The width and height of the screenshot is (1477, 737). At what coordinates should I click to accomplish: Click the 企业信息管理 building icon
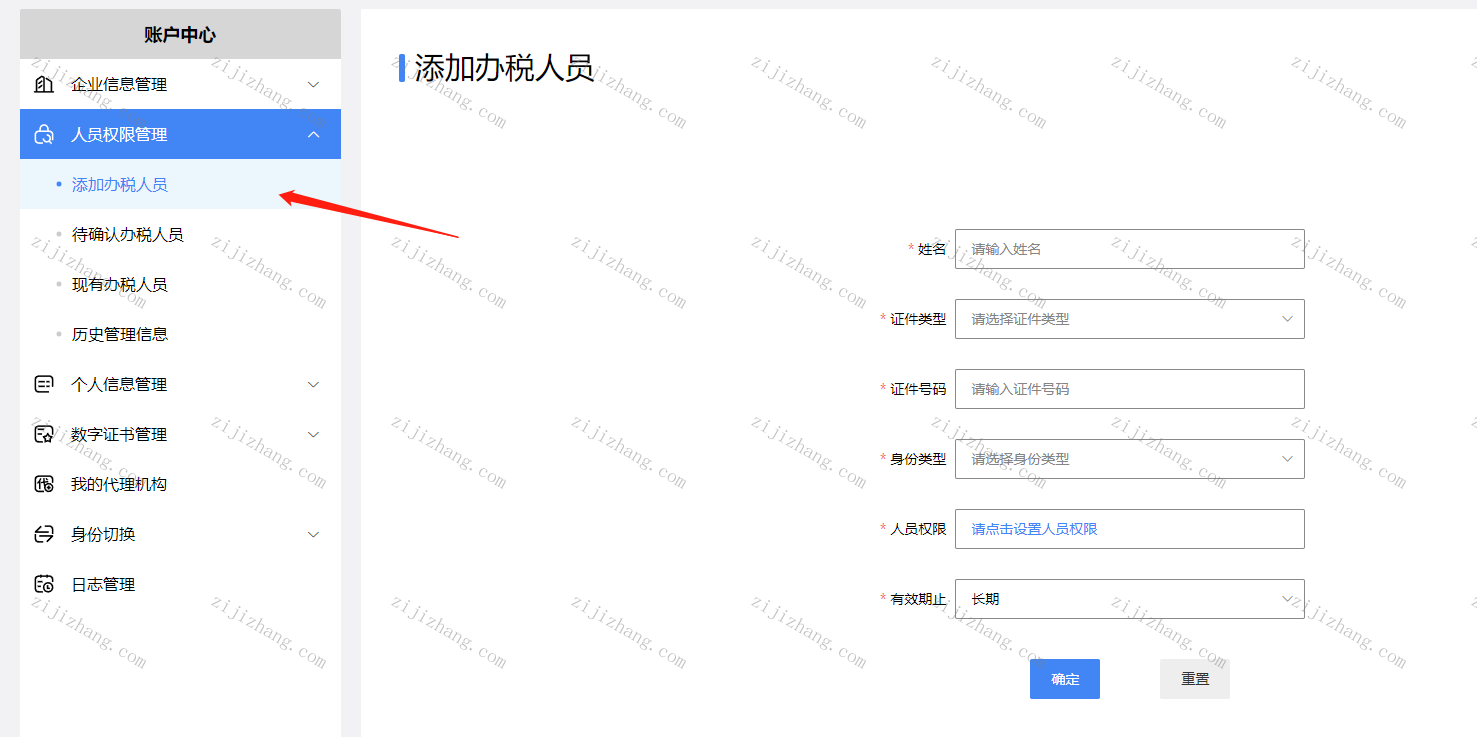(x=44, y=85)
